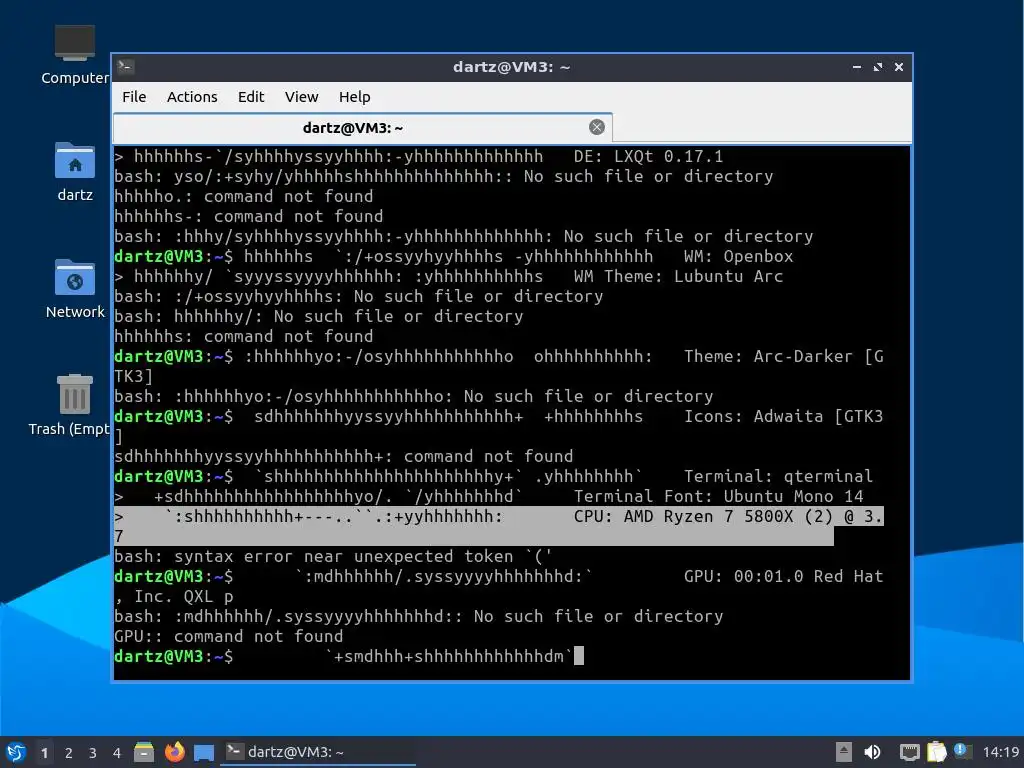Open the Computer desktop icon
The height and width of the screenshot is (768, 1024).
74,56
